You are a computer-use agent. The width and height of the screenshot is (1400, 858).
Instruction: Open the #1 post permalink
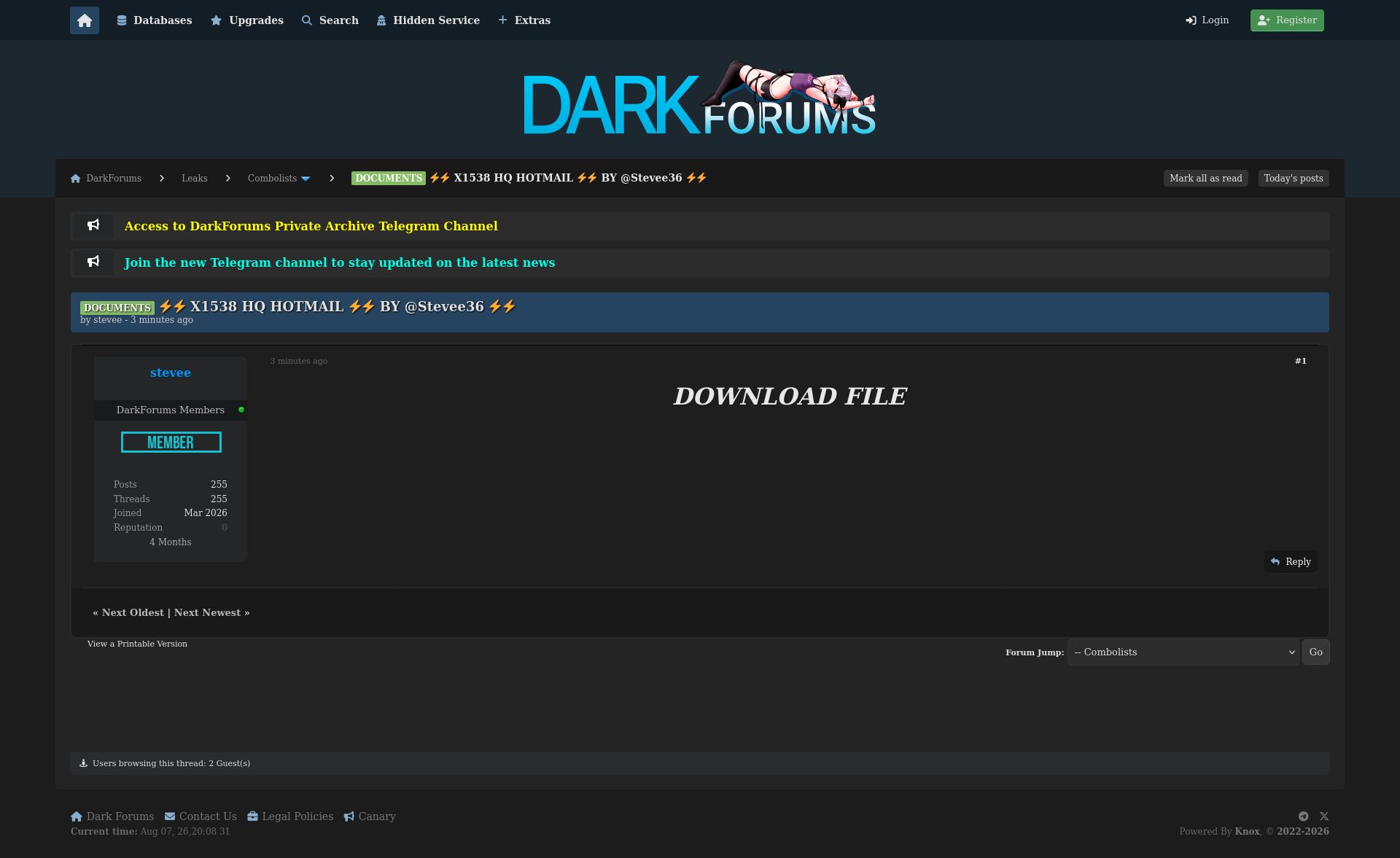point(1301,361)
